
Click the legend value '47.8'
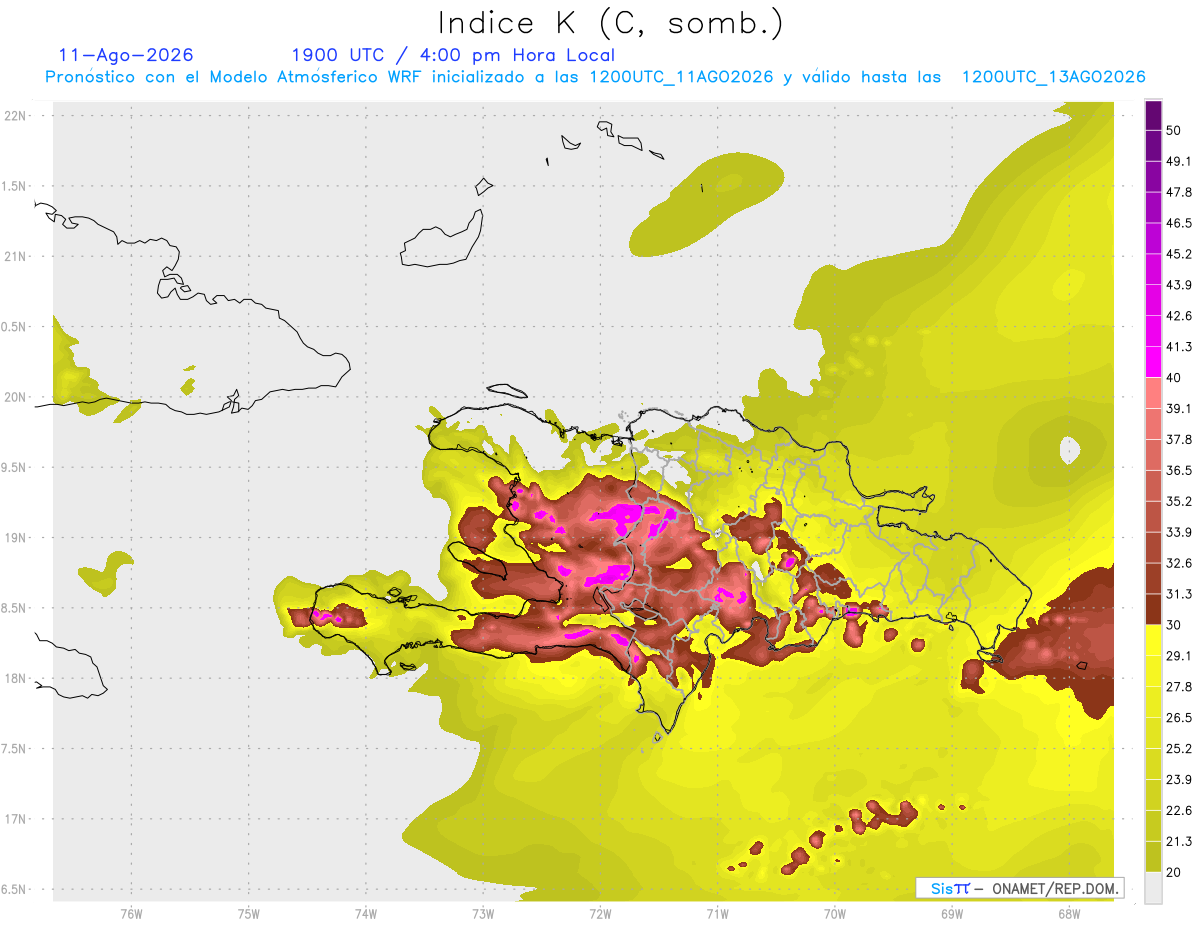point(1179,193)
